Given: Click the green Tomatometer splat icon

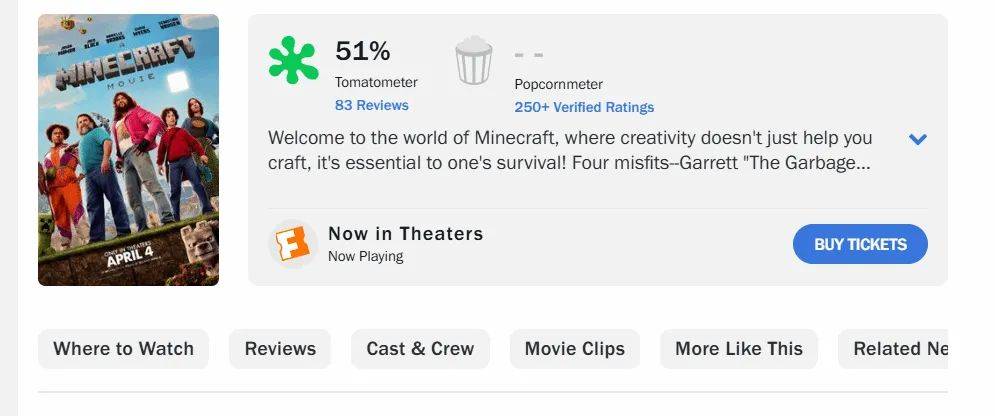Looking at the screenshot, I should point(293,60).
